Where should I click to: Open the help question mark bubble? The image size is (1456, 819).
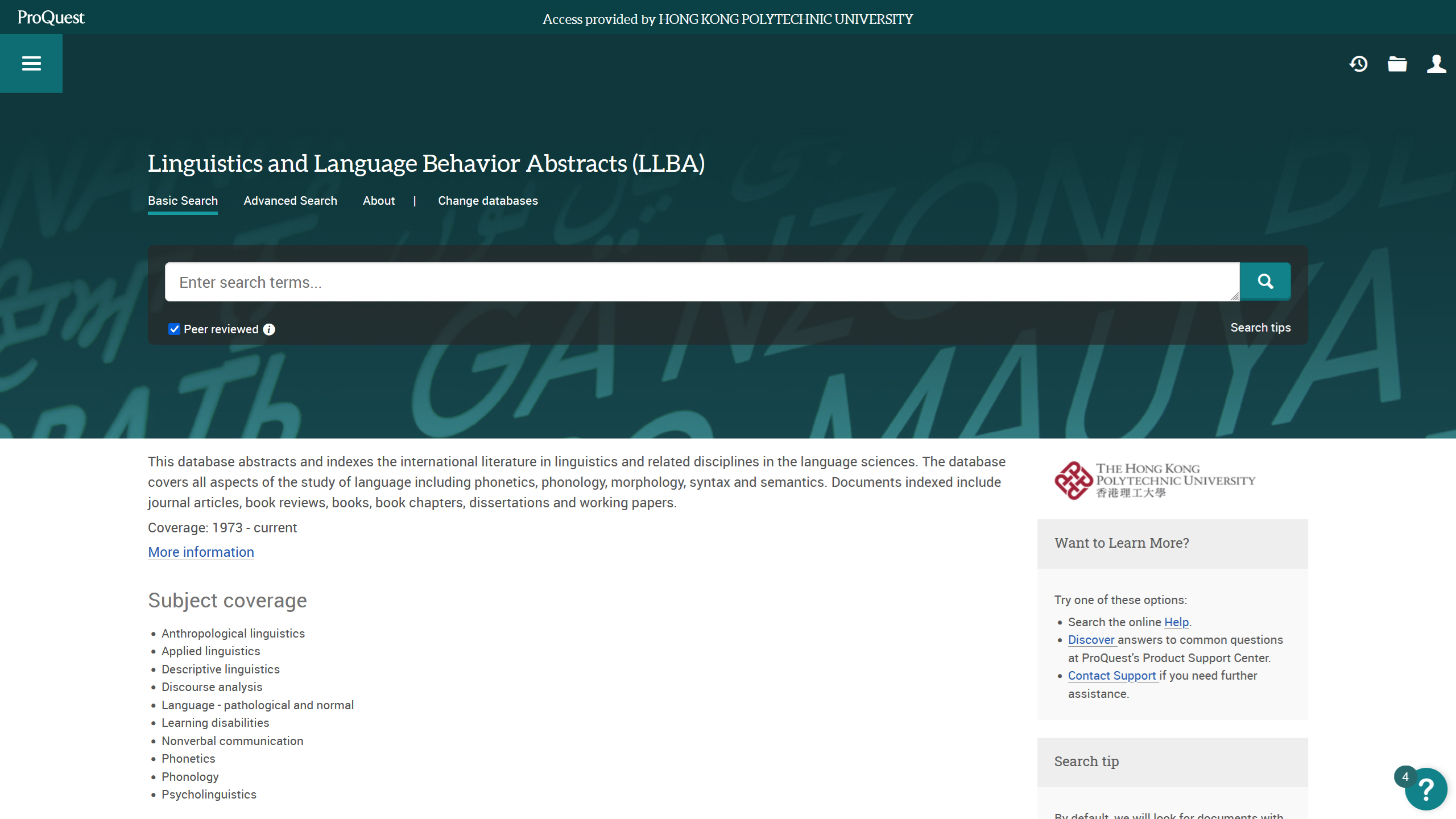point(1426,789)
